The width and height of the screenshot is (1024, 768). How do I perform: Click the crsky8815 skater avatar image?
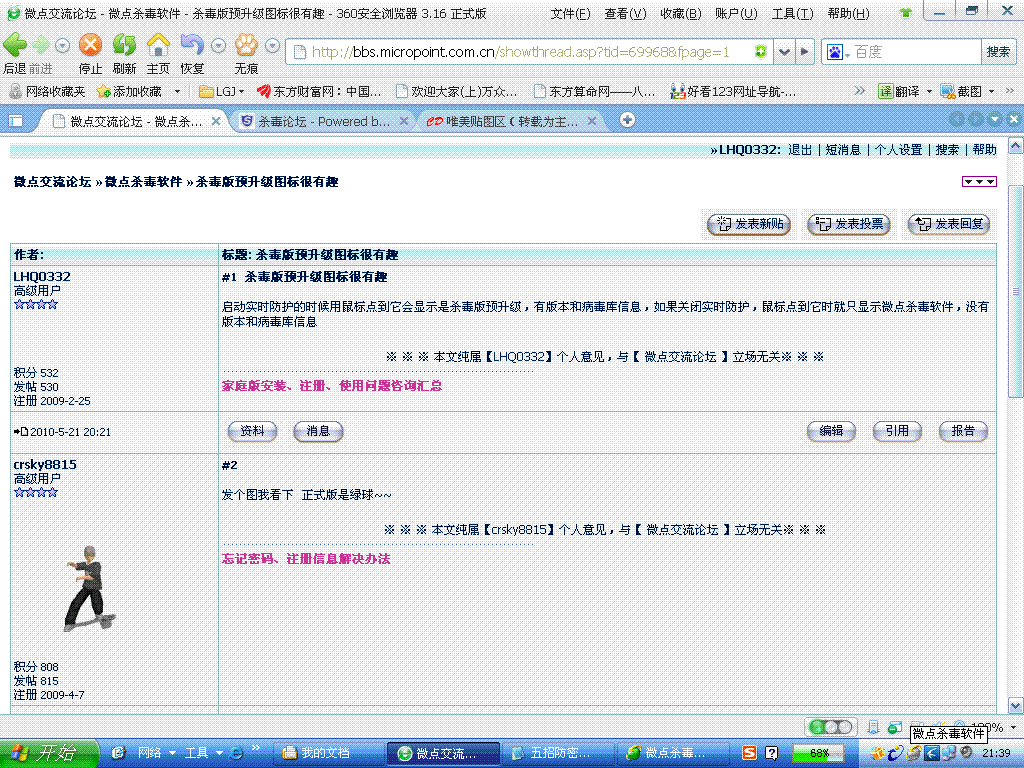click(x=89, y=588)
